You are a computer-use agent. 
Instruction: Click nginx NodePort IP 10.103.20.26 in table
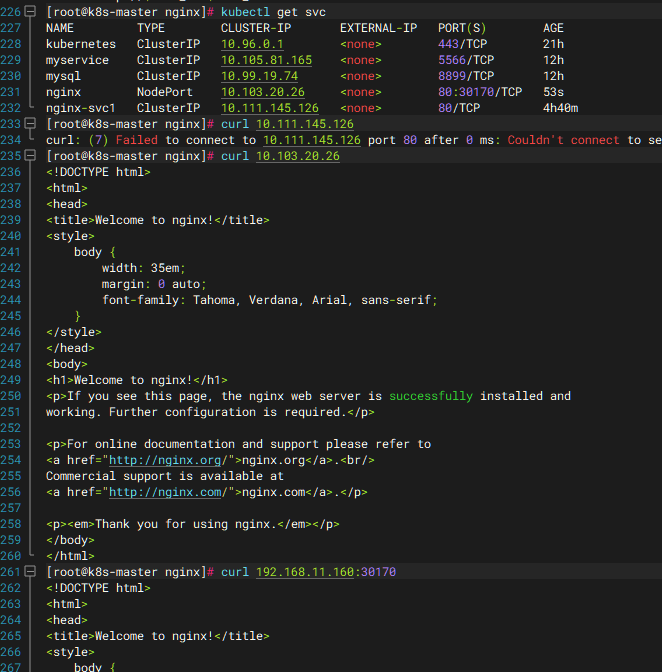pyautogui.click(x=263, y=92)
